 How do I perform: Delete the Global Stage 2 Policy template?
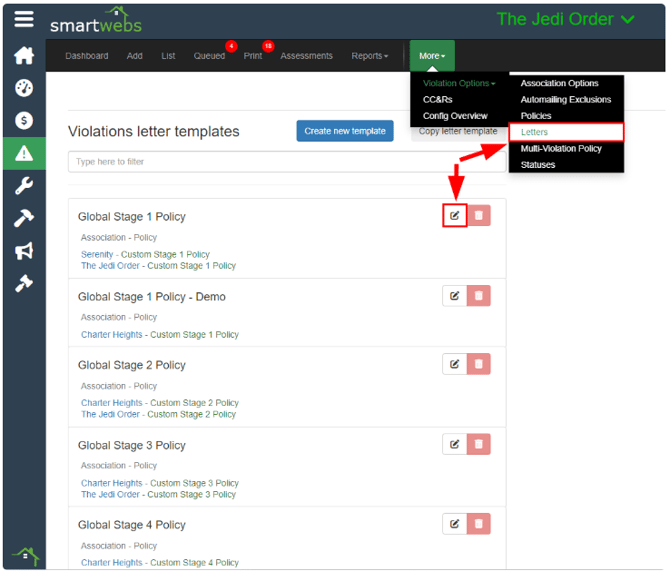pyautogui.click(x=478, y=364)
